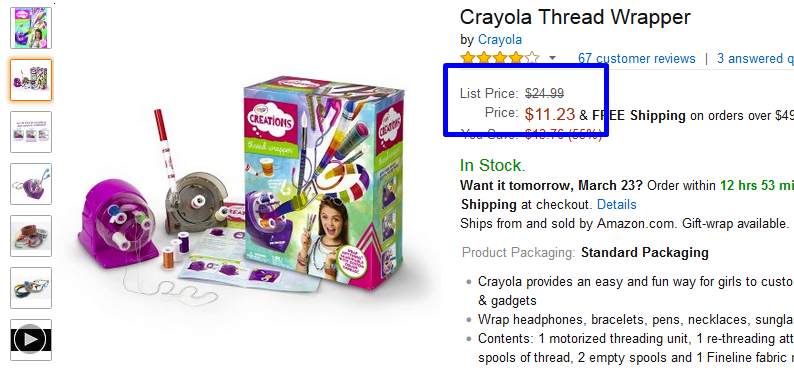The height and width of the screenshot is (370, 794).
Task: Open the star rating breakdown arrow
Action: coord(552,58)
